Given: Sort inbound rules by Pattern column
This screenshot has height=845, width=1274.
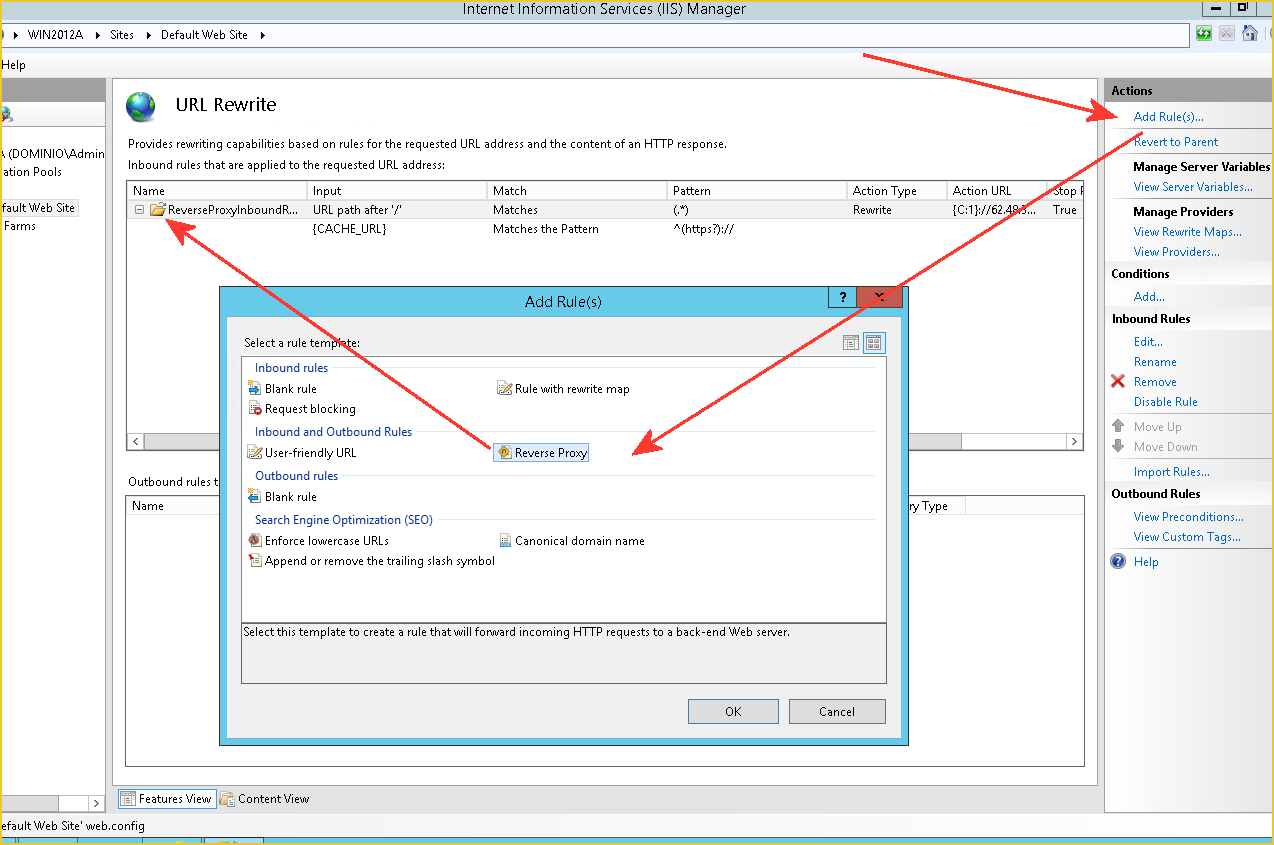Looking at the screenshot, I should [x=757, y=190].
